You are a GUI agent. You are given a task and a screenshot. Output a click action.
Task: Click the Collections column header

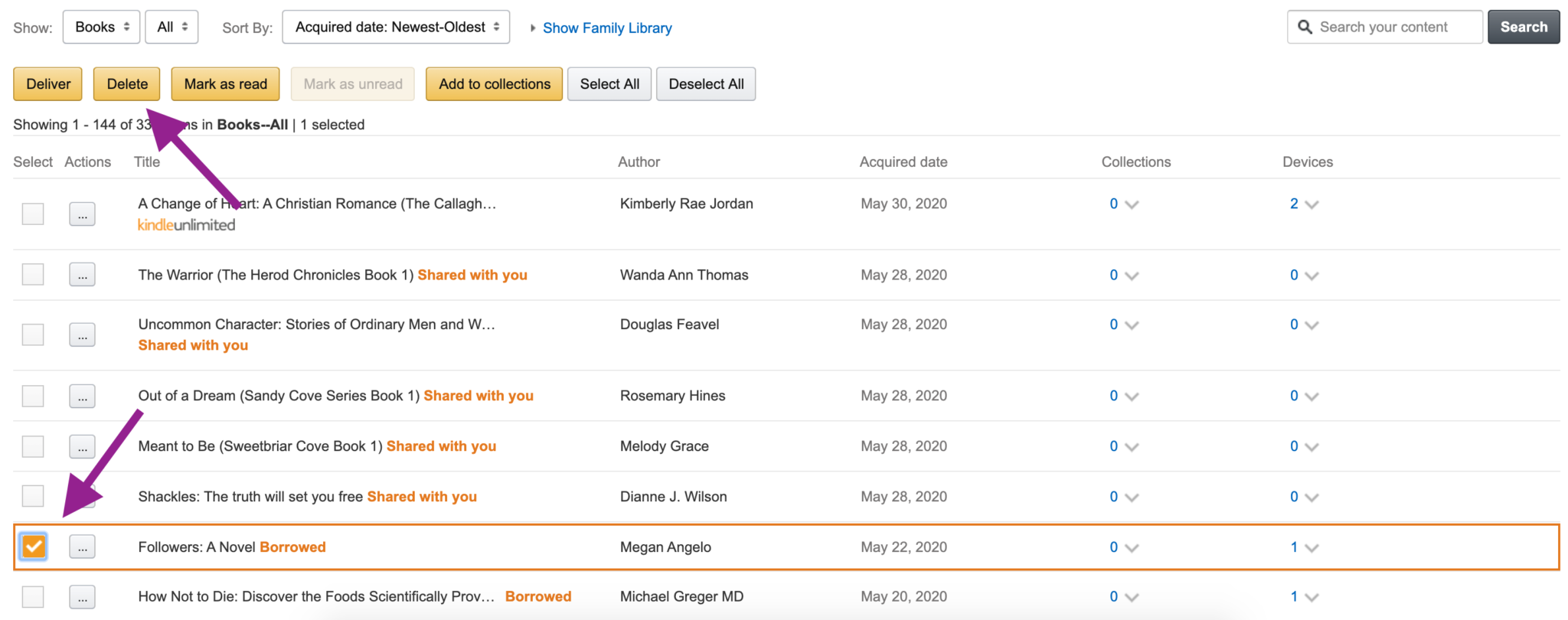pyautogui.click(x=1136, y=162)
